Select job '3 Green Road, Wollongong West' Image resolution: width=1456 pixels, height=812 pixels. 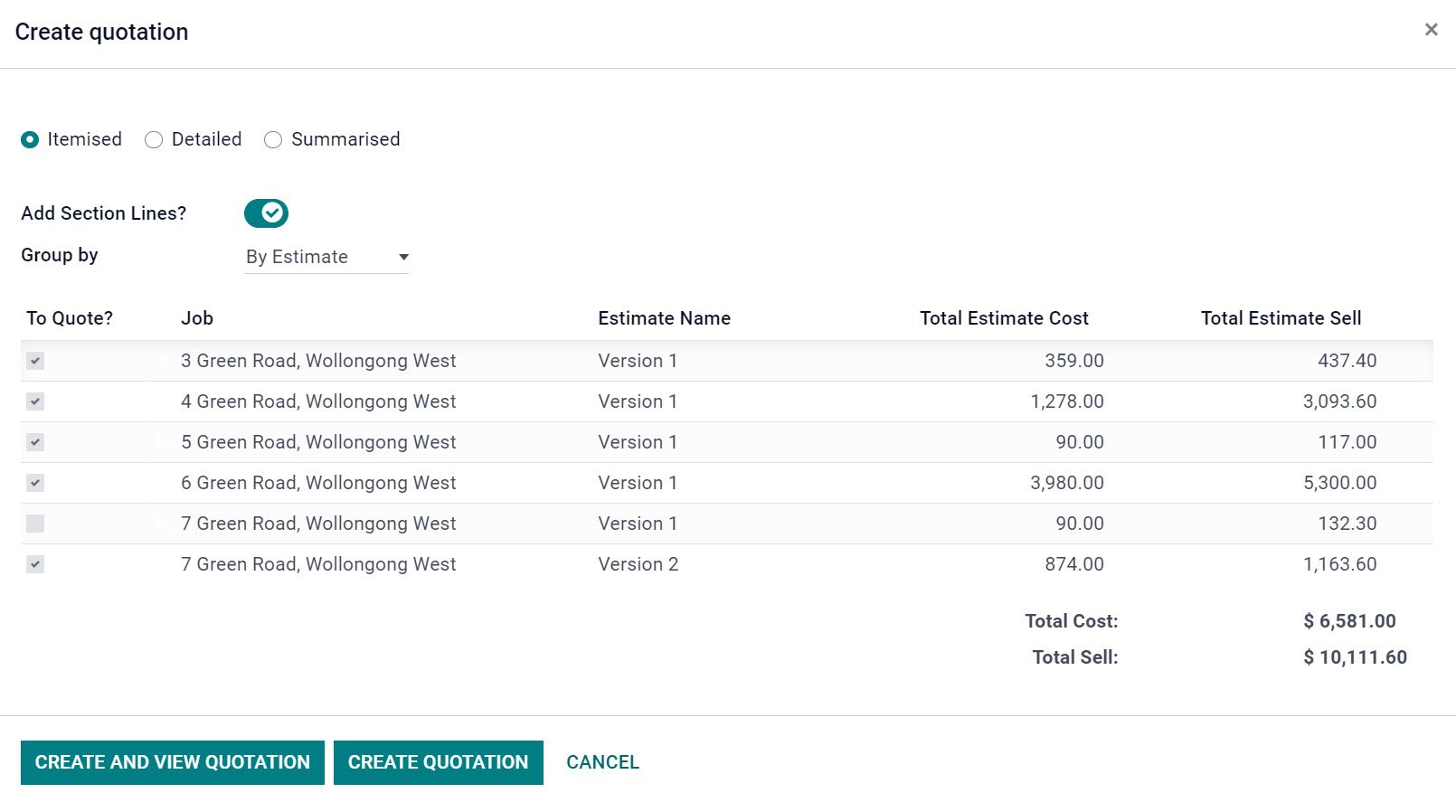tap(318, 361)
